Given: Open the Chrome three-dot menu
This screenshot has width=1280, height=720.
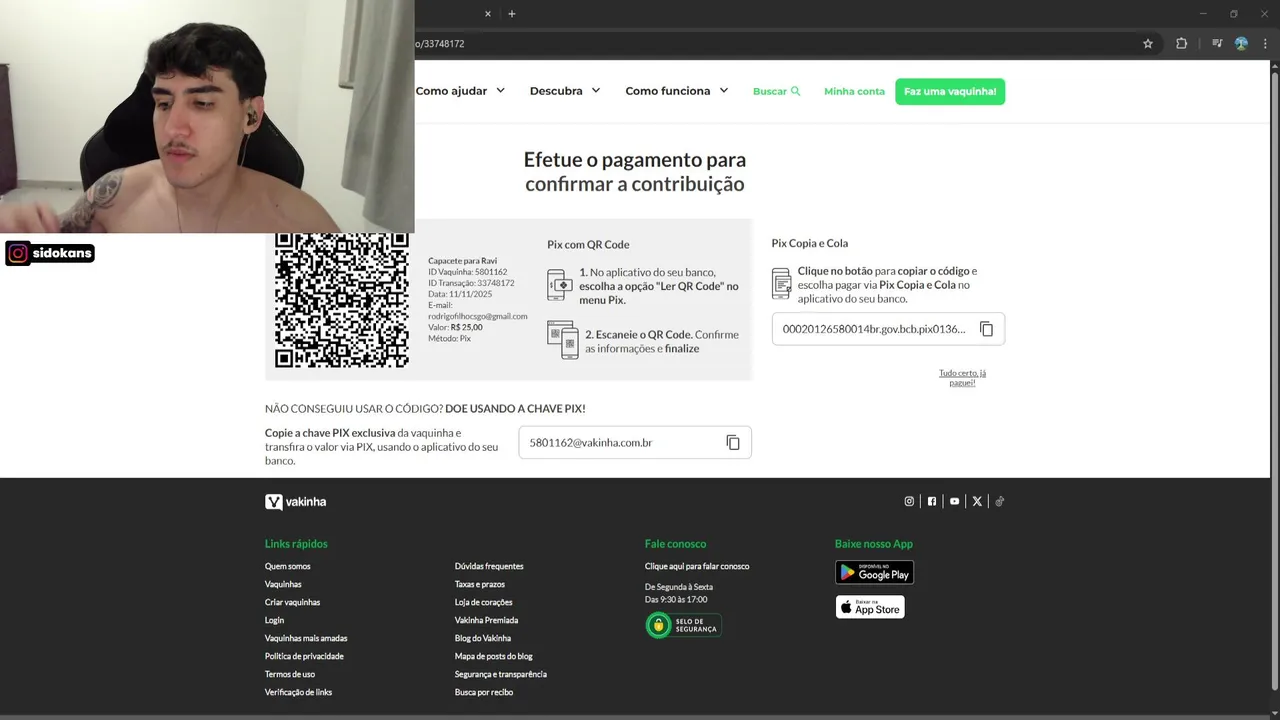Looking at the screenshot, I should coord(1263,44).
